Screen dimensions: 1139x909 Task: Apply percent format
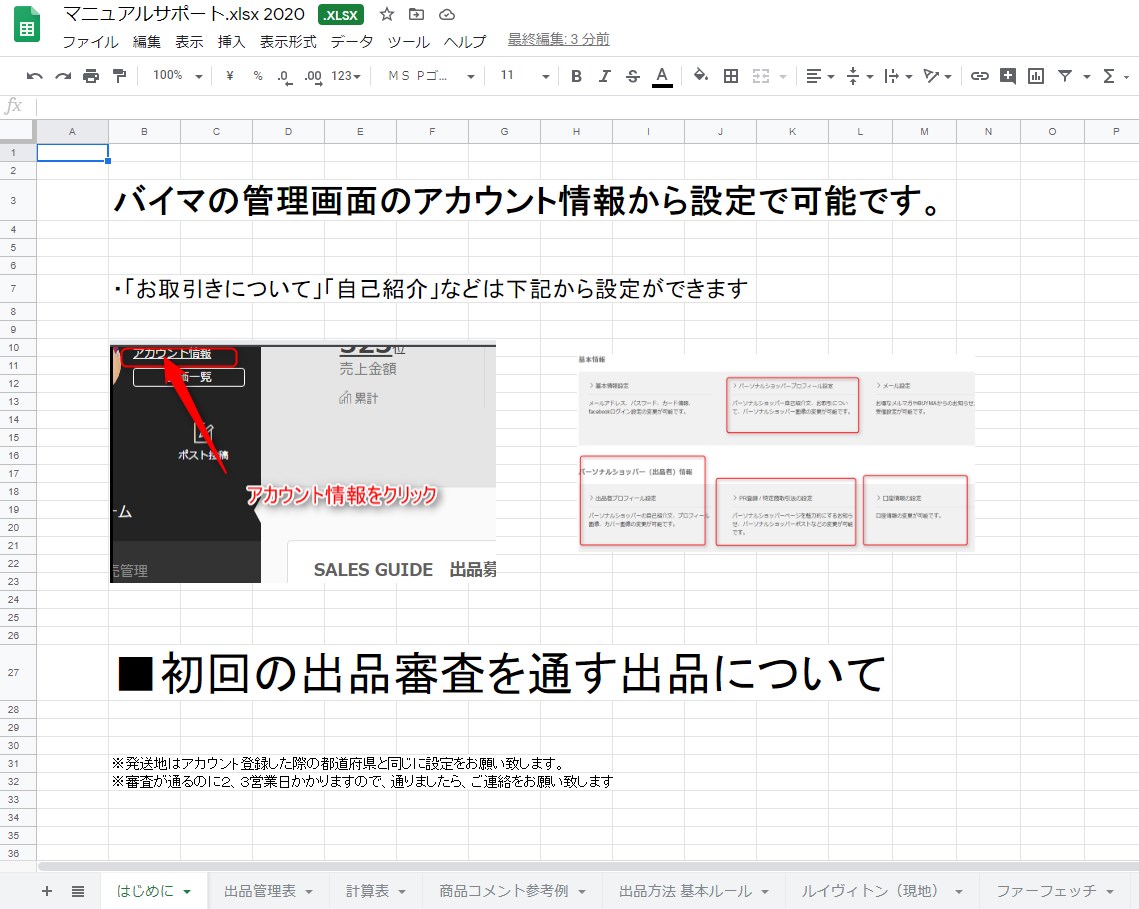(x=258, y=76)
